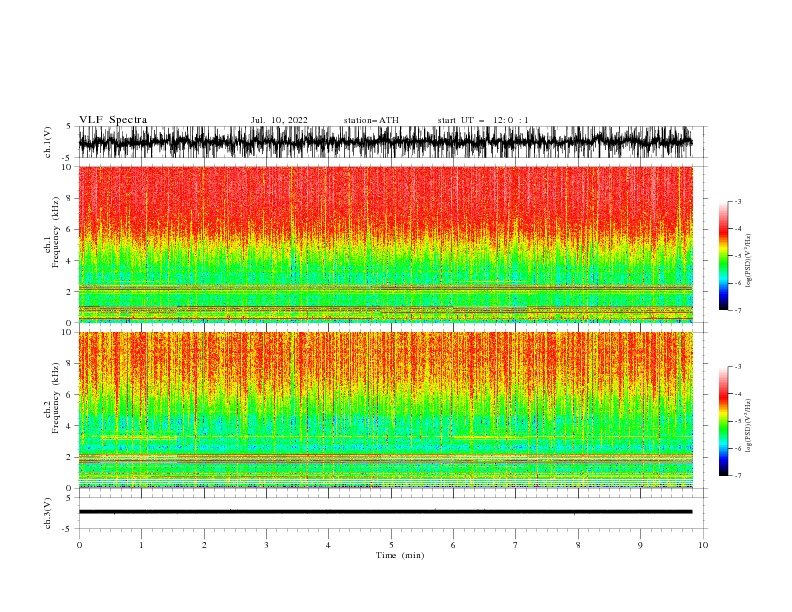Click time axis tick label "1"
Image resolution: width=792 pixels, height=612 pixels.
tap(141, 545)
